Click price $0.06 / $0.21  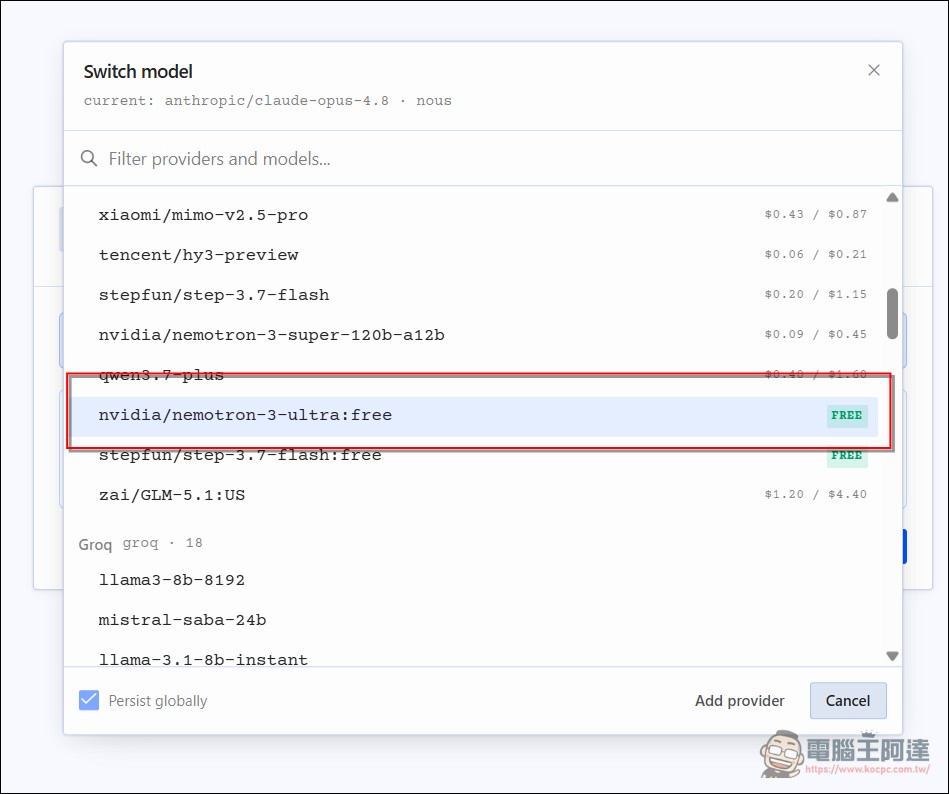click(815, 254)
